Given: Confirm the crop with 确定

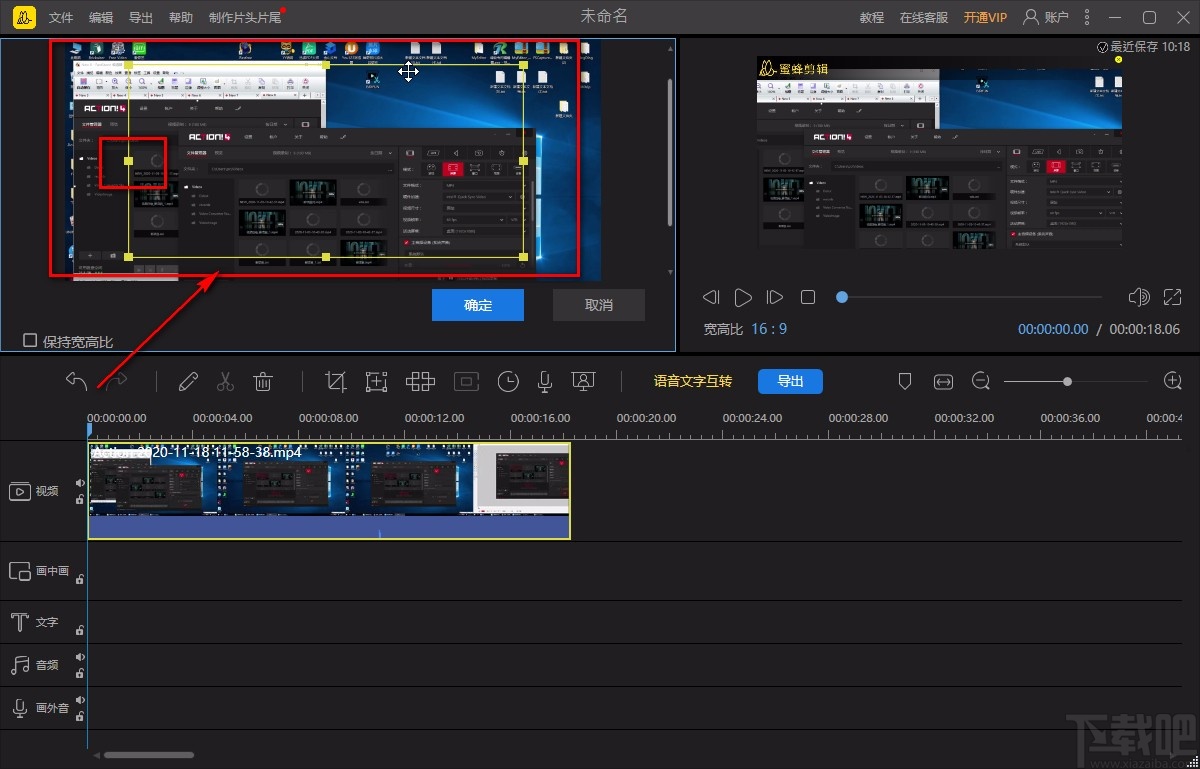Looking at the screenshot, I should (x=478, y=305).
